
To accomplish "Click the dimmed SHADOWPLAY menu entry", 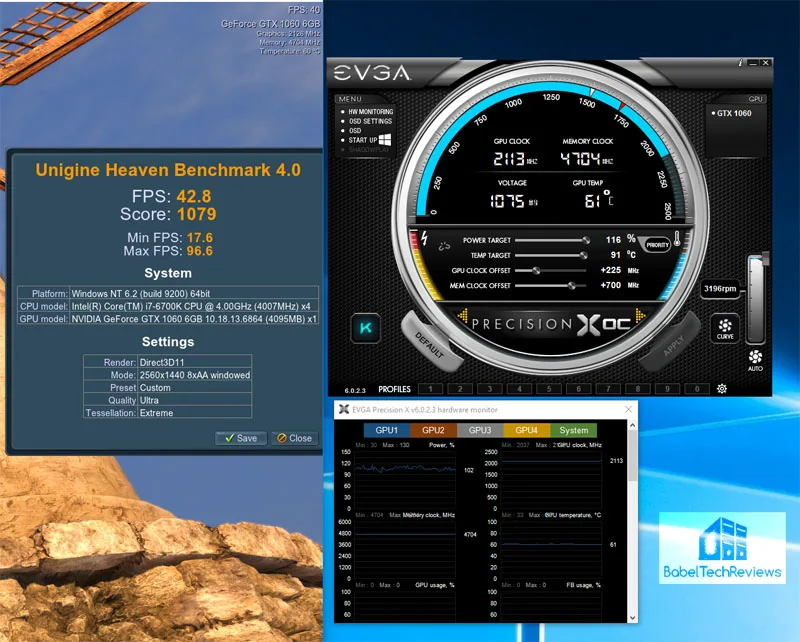I will pyautogui.click(x=368, y=150).
